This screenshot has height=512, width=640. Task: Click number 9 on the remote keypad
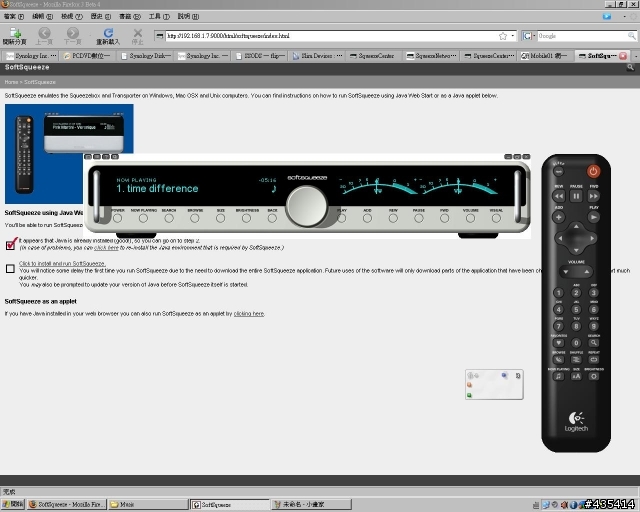pos(593,326)
